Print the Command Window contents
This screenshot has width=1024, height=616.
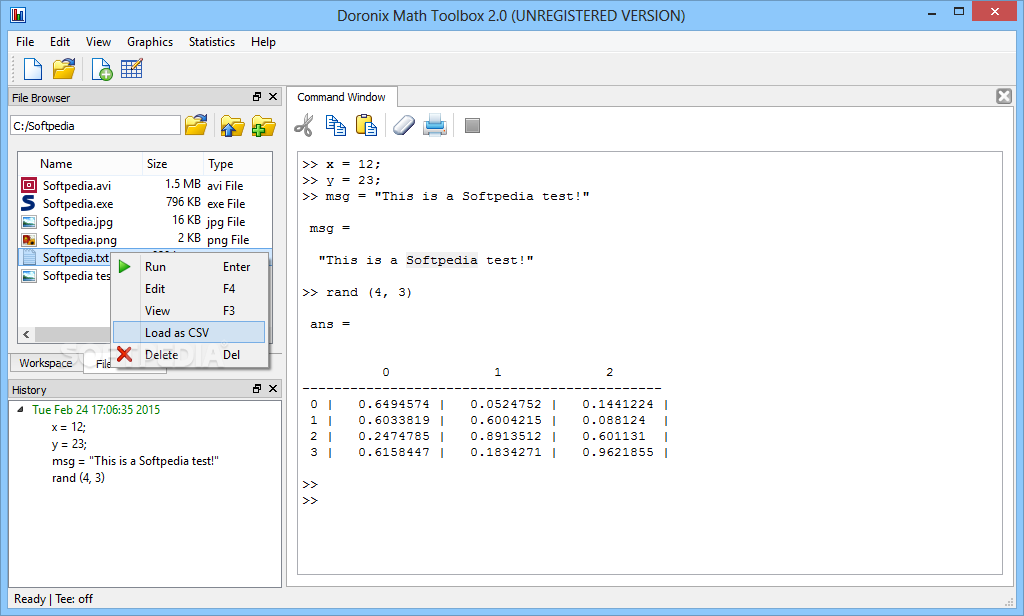[x=435, y=125]
